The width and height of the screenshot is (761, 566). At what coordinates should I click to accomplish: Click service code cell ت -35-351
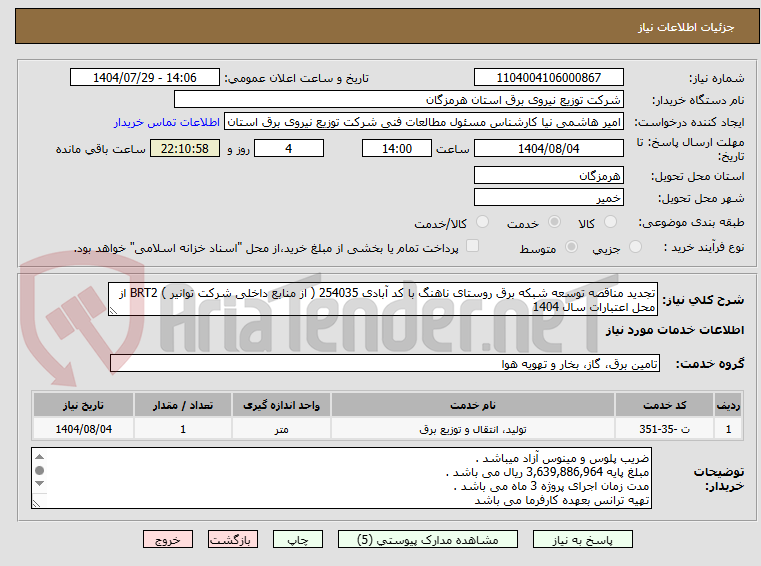[x=664, y=429]
